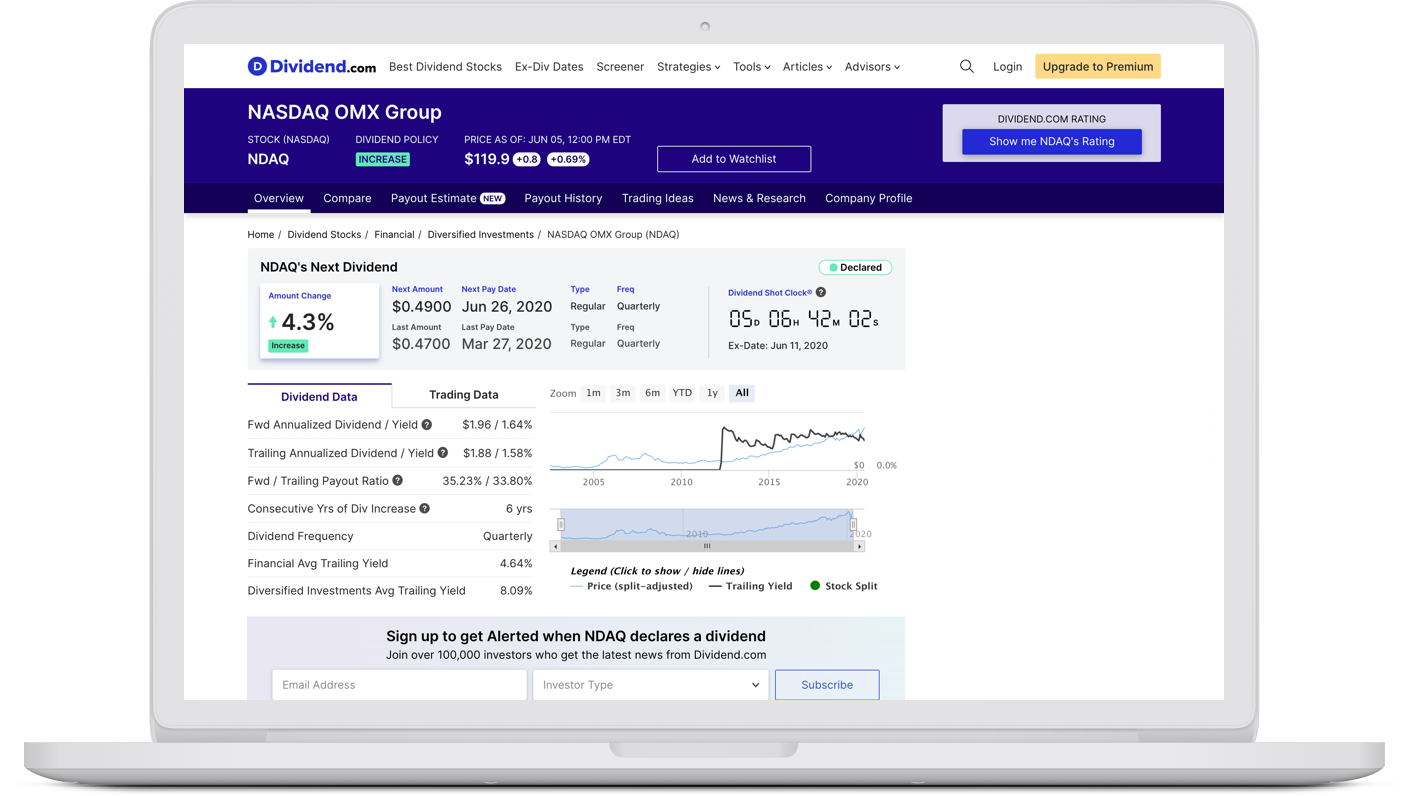Help icon for Fwd Annualized Dividend
1408x796 pixels.
(427, 425)
